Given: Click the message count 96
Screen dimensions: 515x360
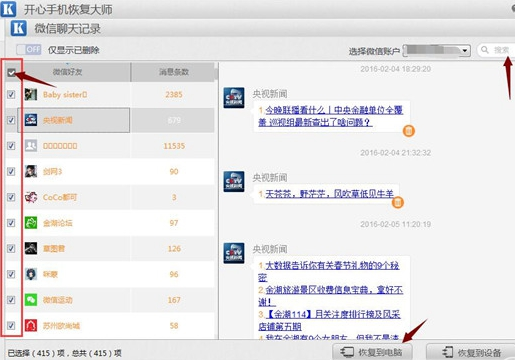Looking at the screenshot, I should (x=174, y=274).
